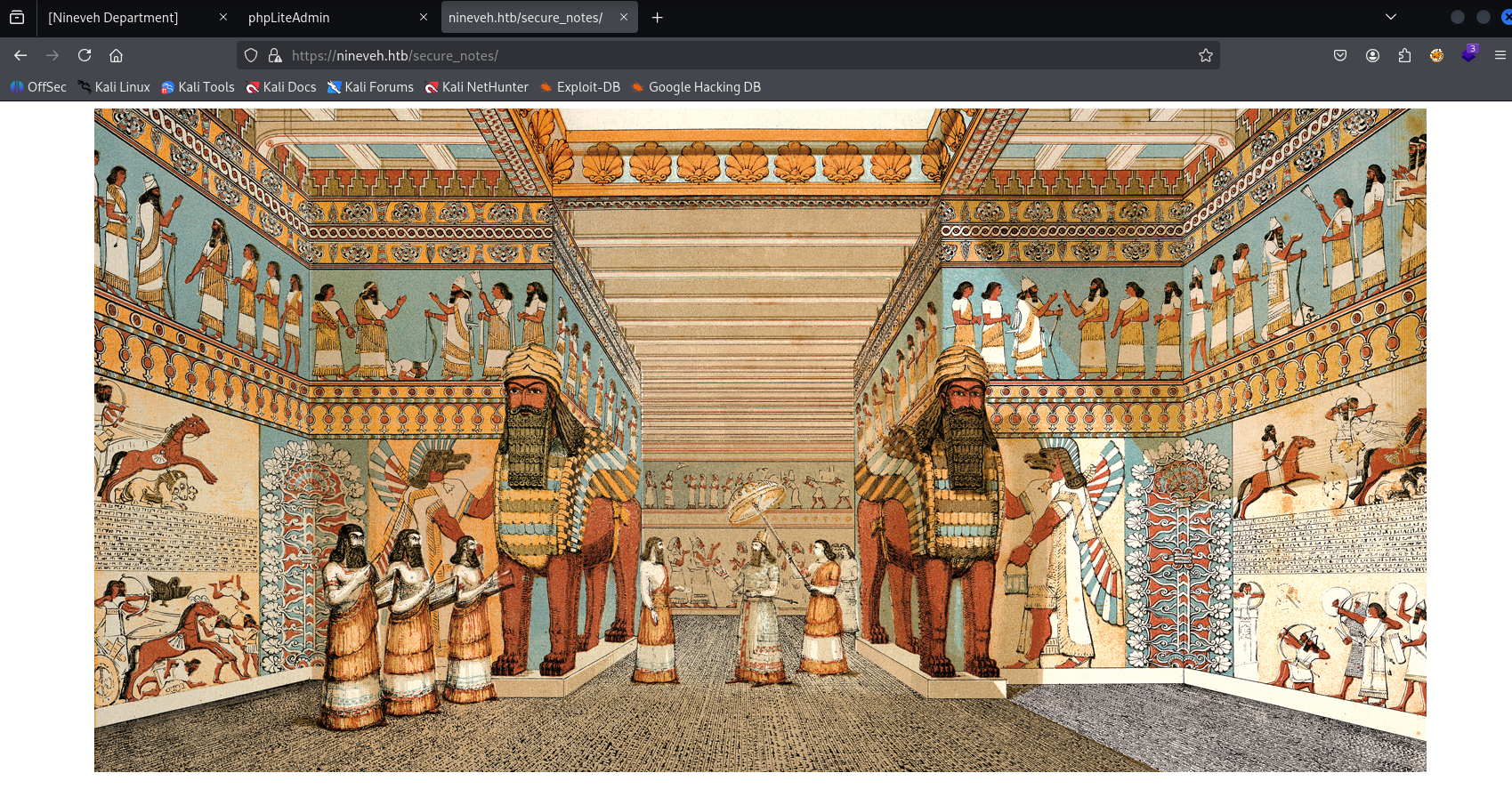Open the Google Hacking DB bookmark
1512x789 pixels.
tap(696, 87)
